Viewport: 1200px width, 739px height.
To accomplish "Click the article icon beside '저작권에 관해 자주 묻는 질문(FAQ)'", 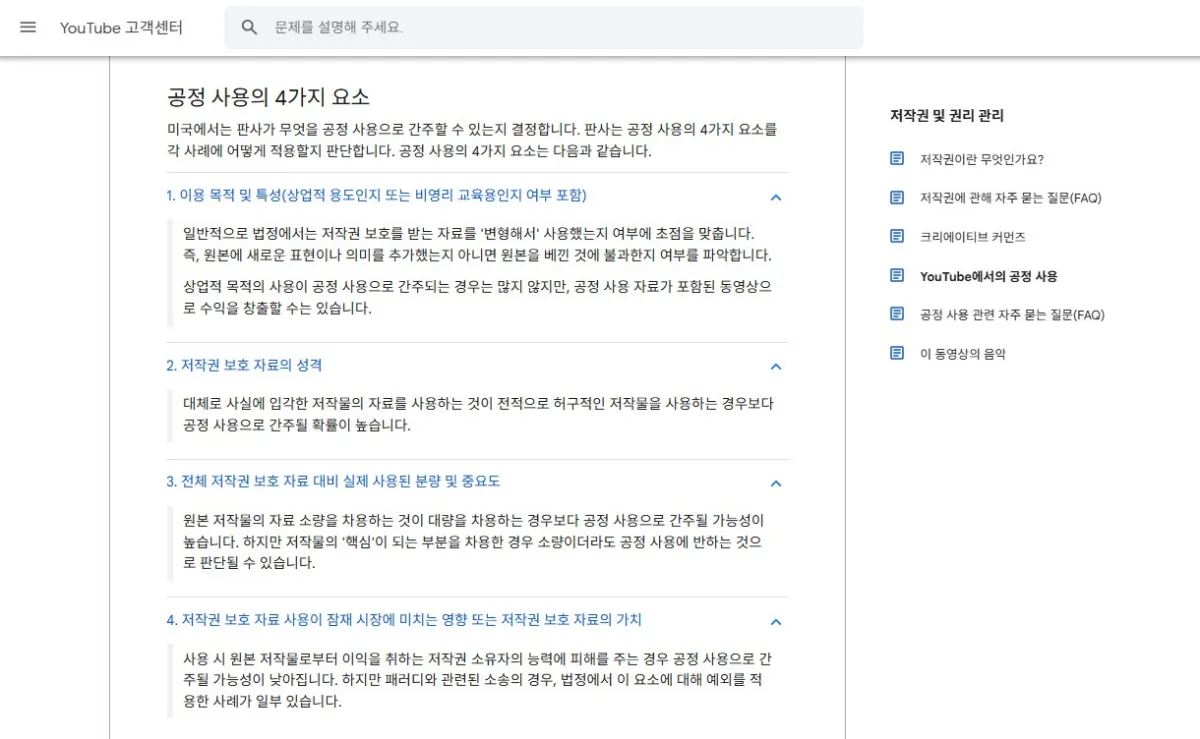I will click(895, 197).
